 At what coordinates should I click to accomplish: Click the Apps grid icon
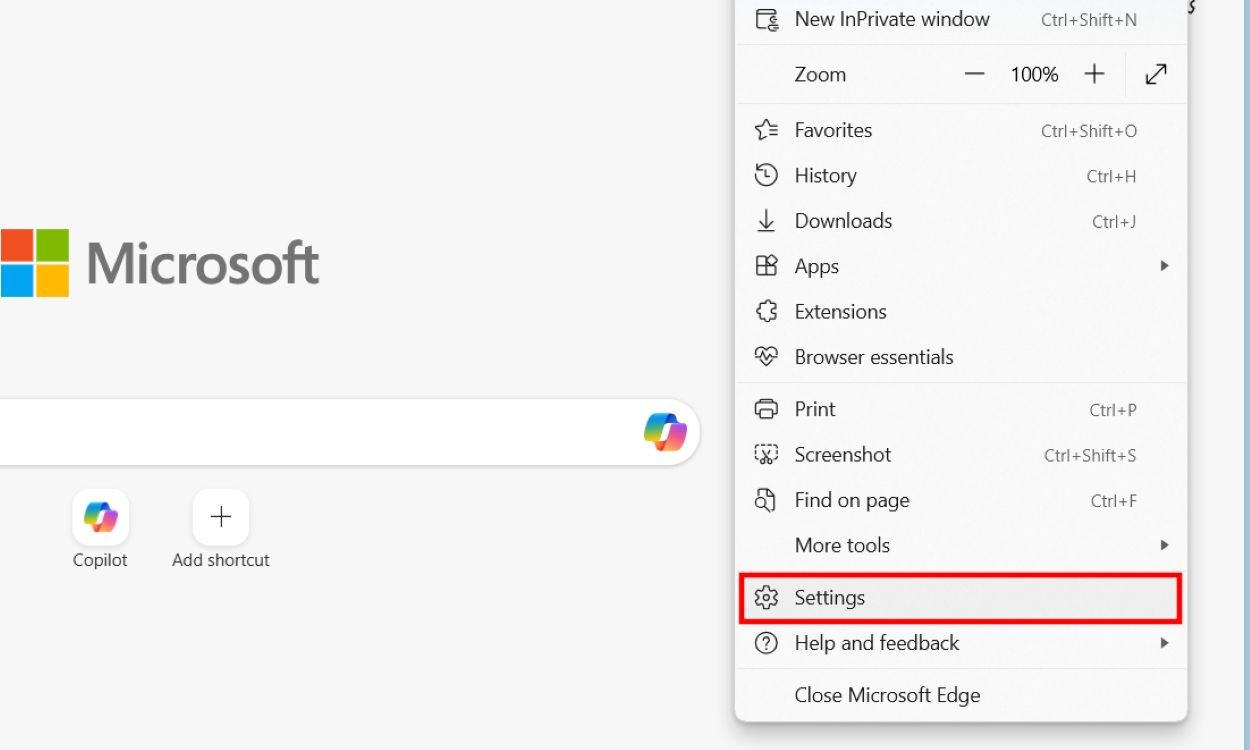tap(766, 266)
